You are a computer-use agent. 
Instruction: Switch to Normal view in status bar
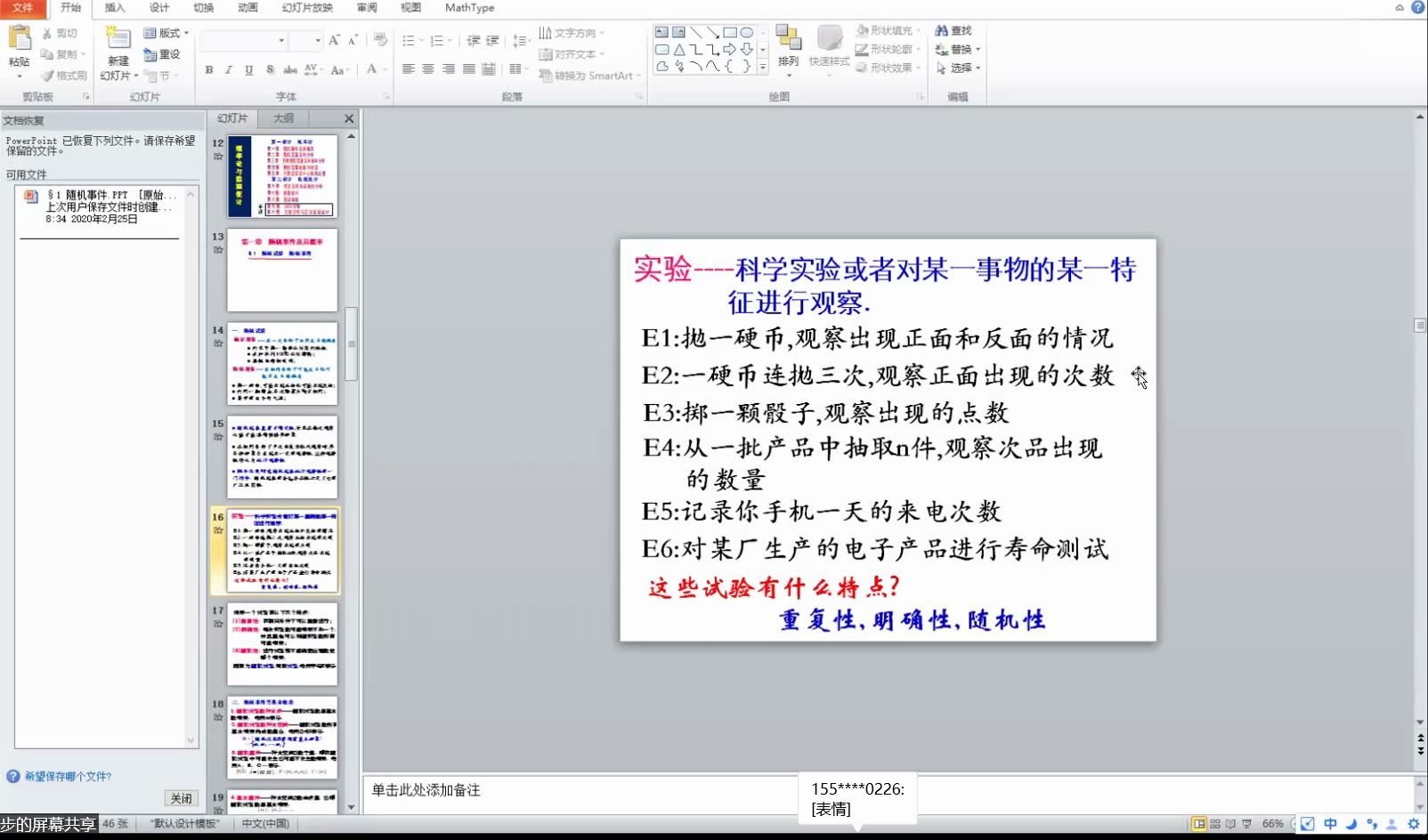(1199, 824)
